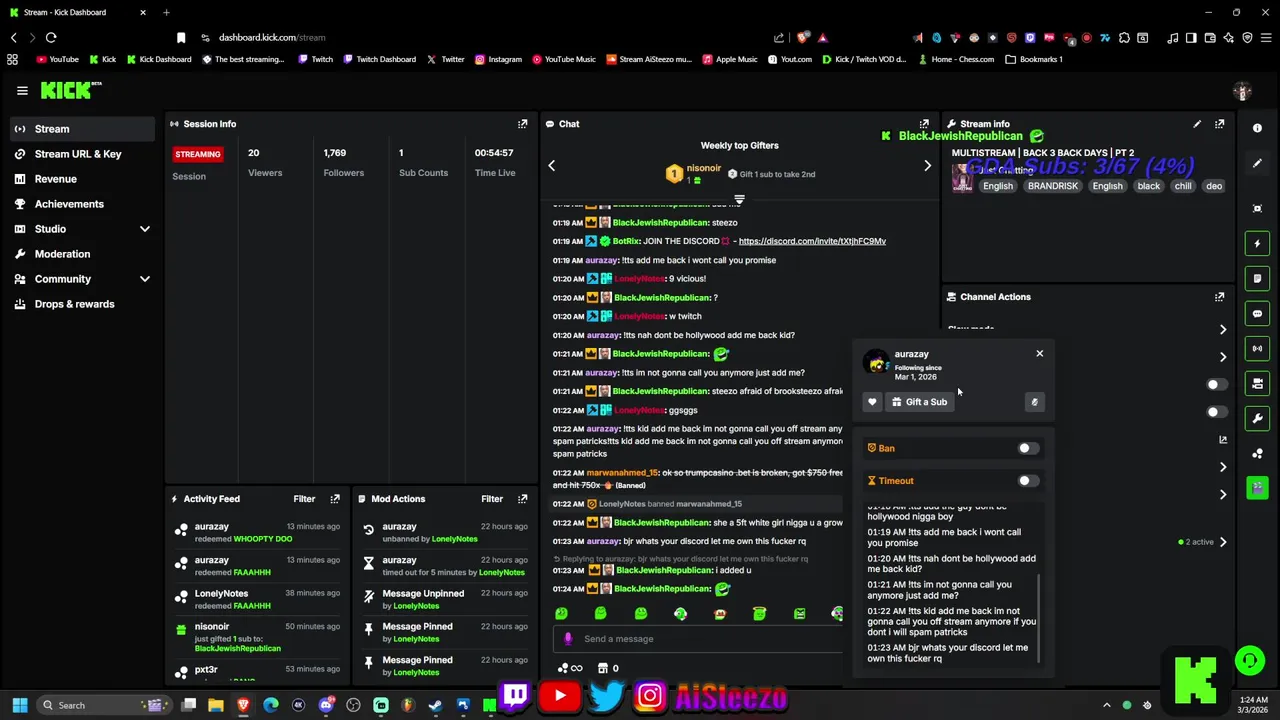Toggle the note panel icon in the right sidebar
Screen dimensions: 1280x720
1257,278
